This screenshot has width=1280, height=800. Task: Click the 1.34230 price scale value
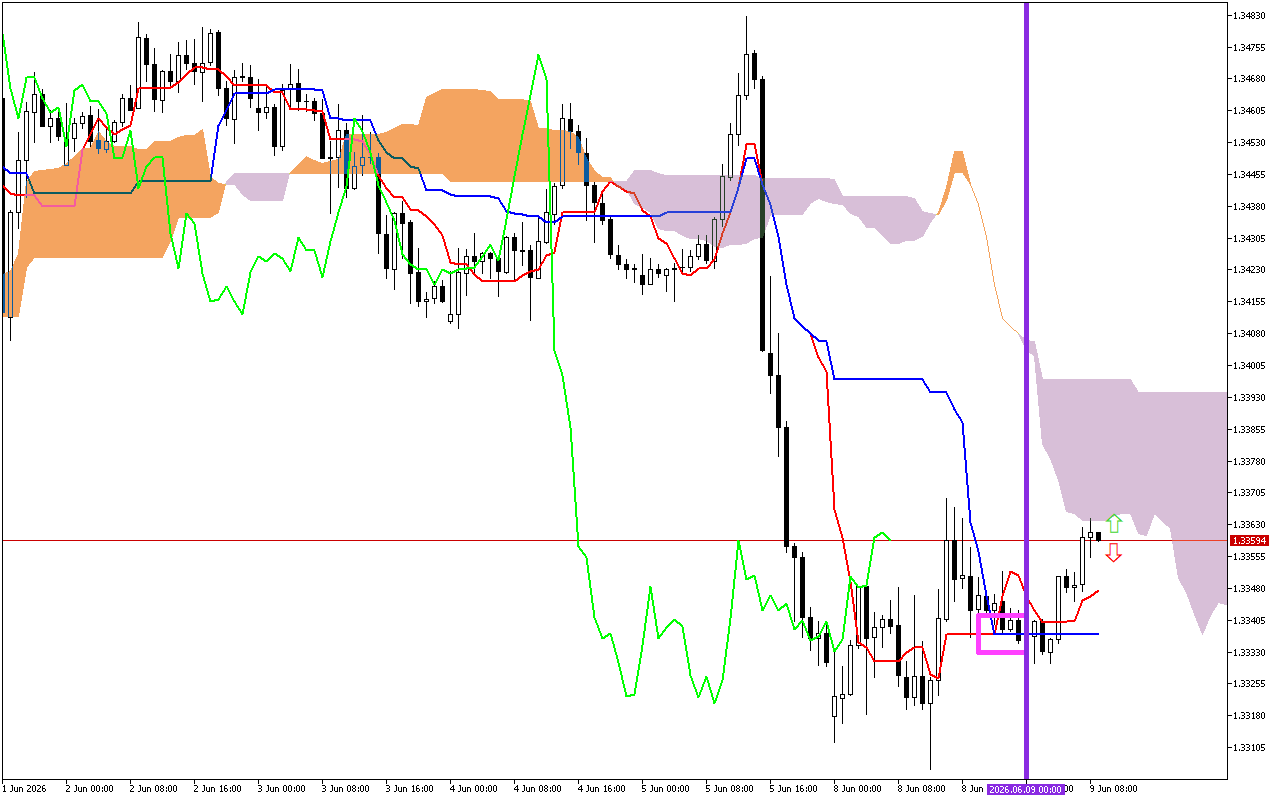click(1250, 270)
